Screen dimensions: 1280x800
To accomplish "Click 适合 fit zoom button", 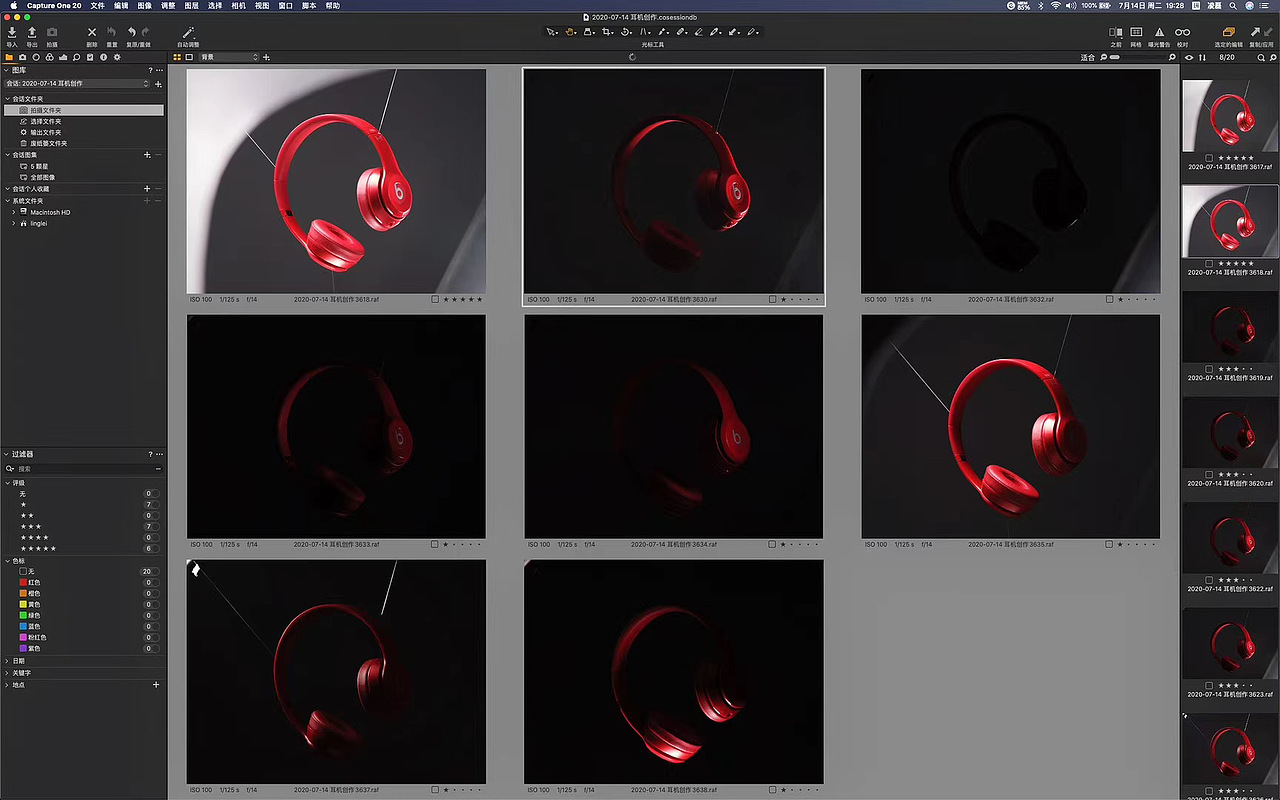I will 1088,58.
